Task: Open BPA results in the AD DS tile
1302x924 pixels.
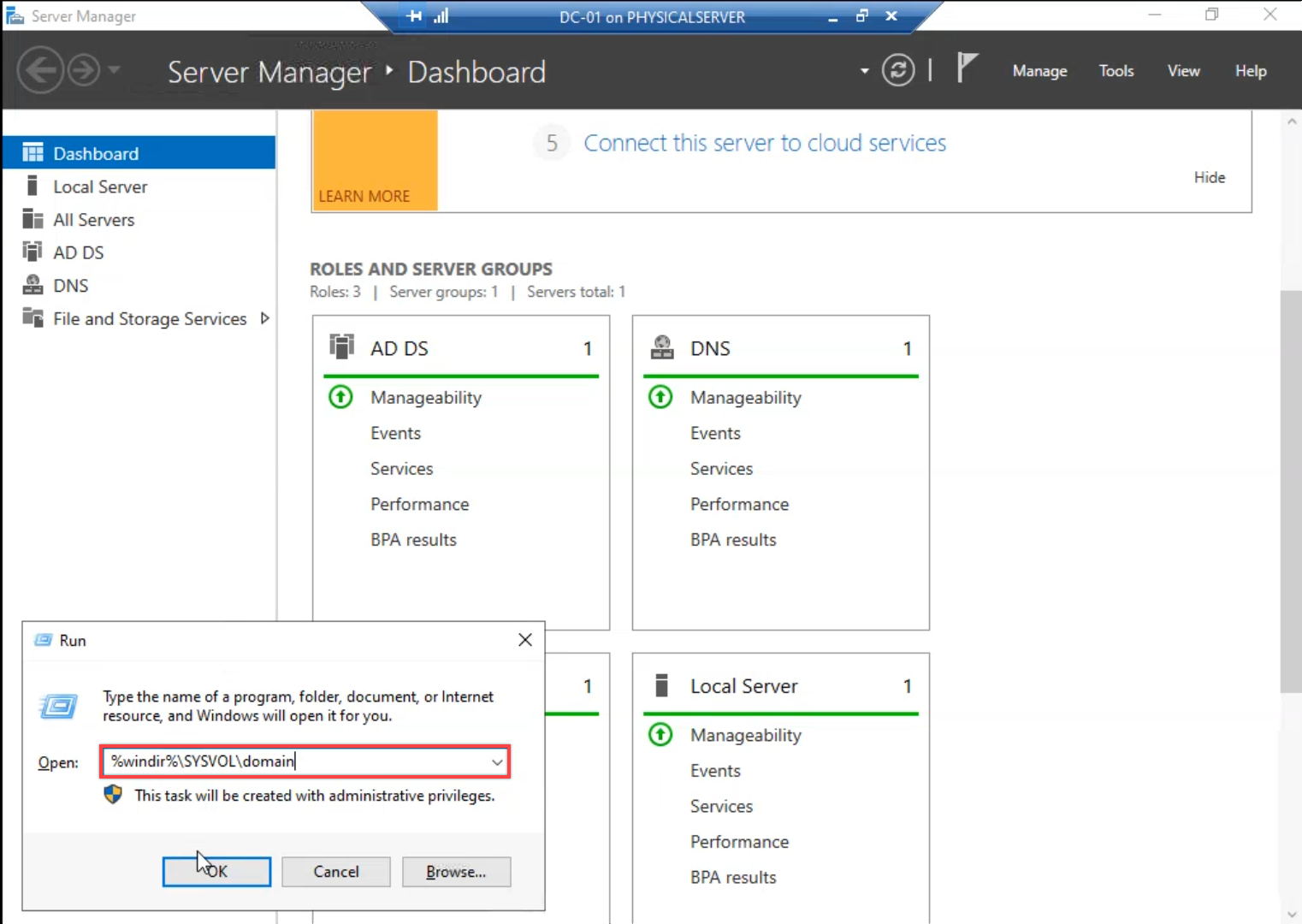Action: point(413,540)
